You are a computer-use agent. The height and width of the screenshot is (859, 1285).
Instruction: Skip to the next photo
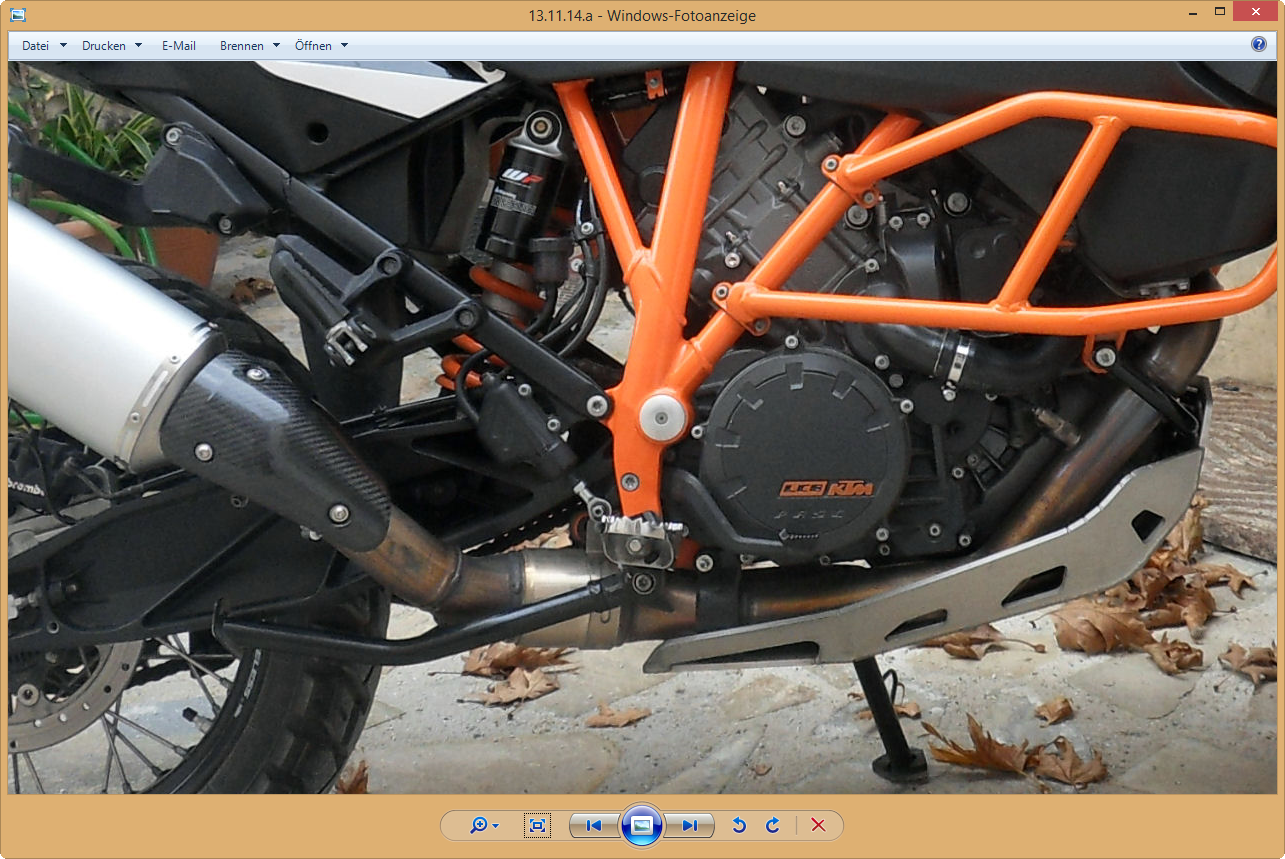coord(690,825)
